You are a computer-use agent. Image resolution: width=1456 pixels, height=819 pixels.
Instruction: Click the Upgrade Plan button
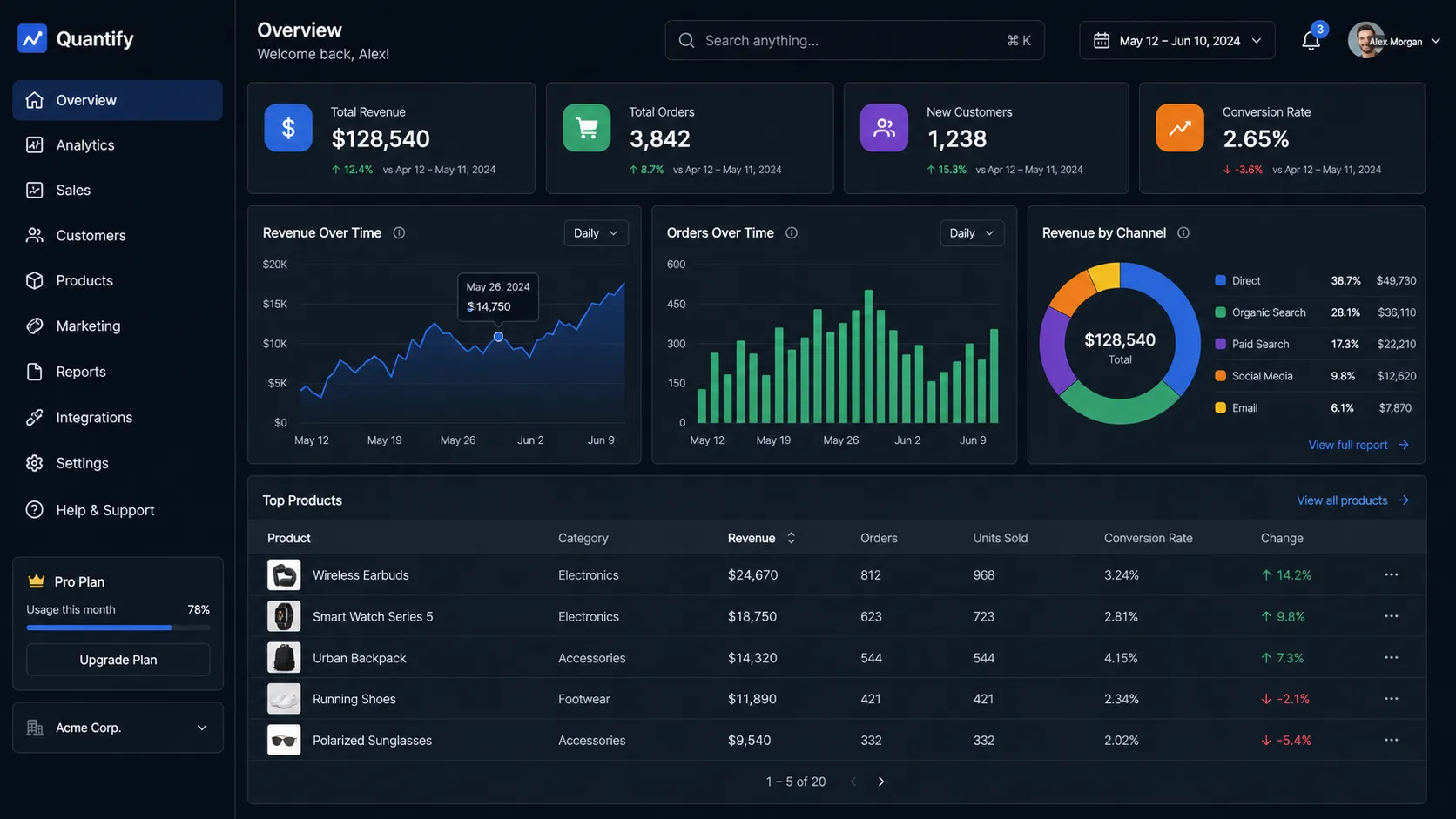coord(118,660)
